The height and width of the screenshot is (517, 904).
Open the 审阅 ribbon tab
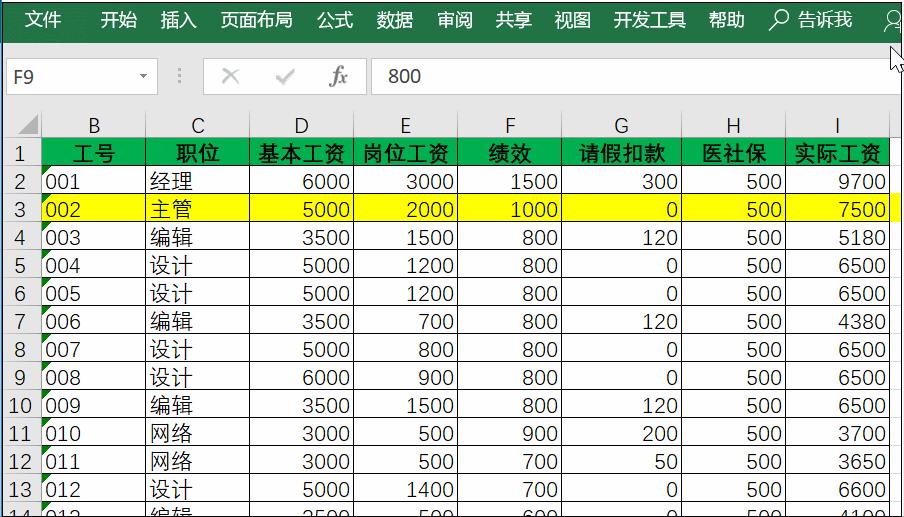(455, 20)
